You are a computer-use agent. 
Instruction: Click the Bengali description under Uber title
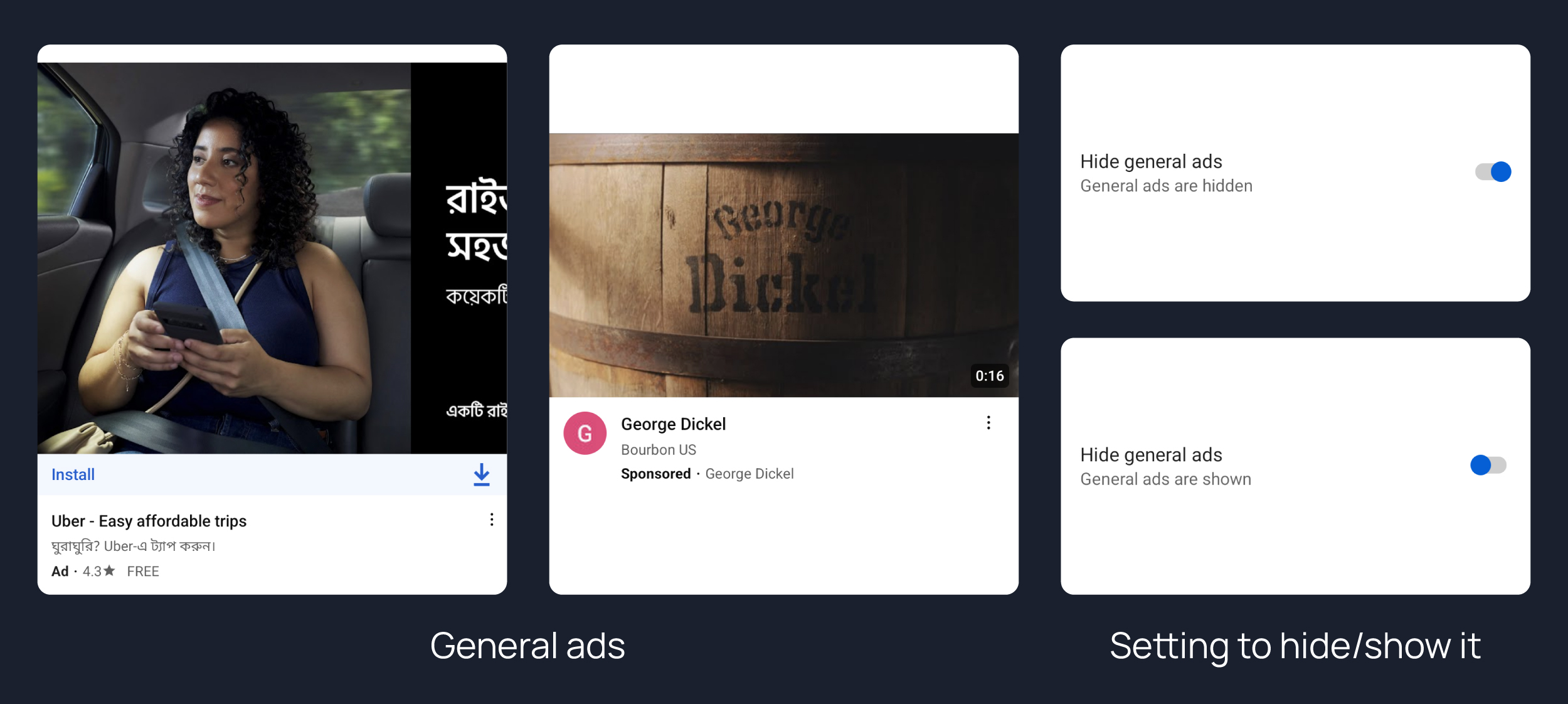134,546
